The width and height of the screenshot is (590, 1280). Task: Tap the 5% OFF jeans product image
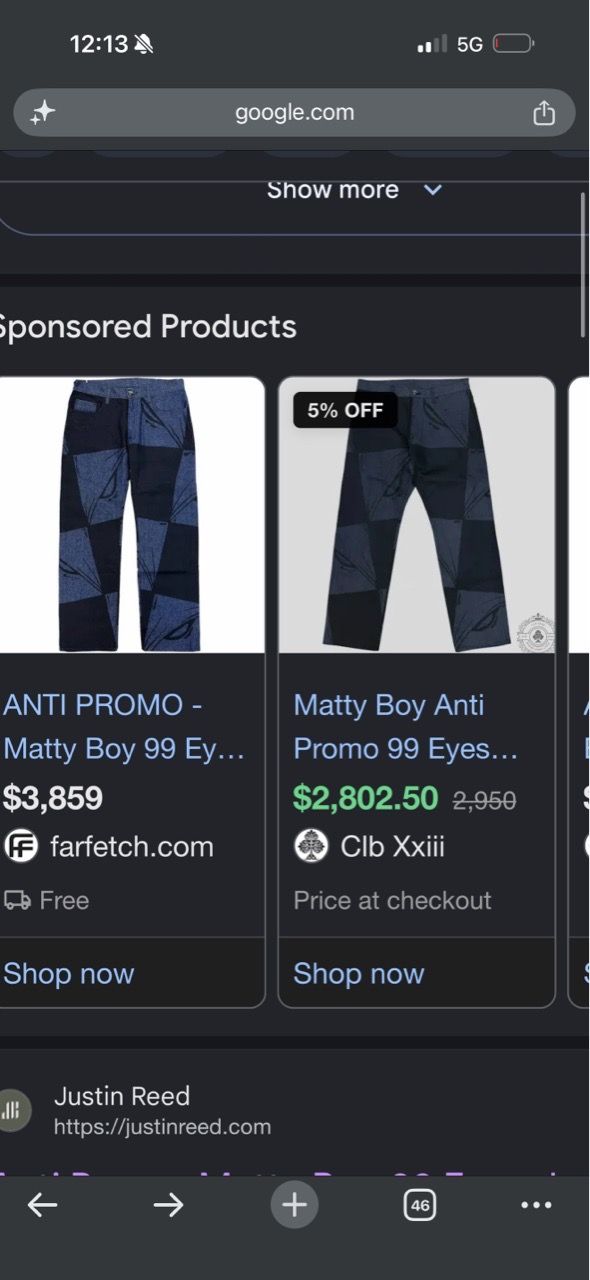pos(416,515)
